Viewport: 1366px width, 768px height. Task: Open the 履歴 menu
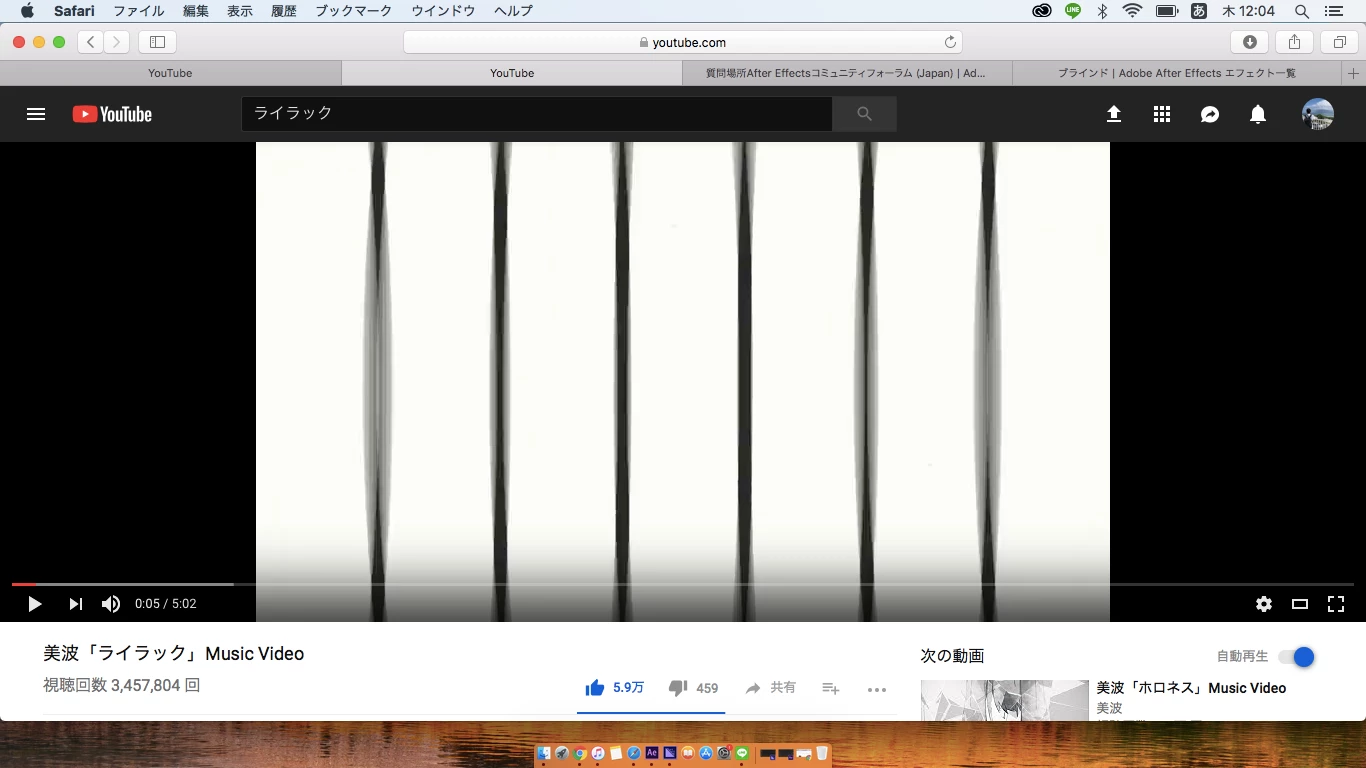coord(284,11)
